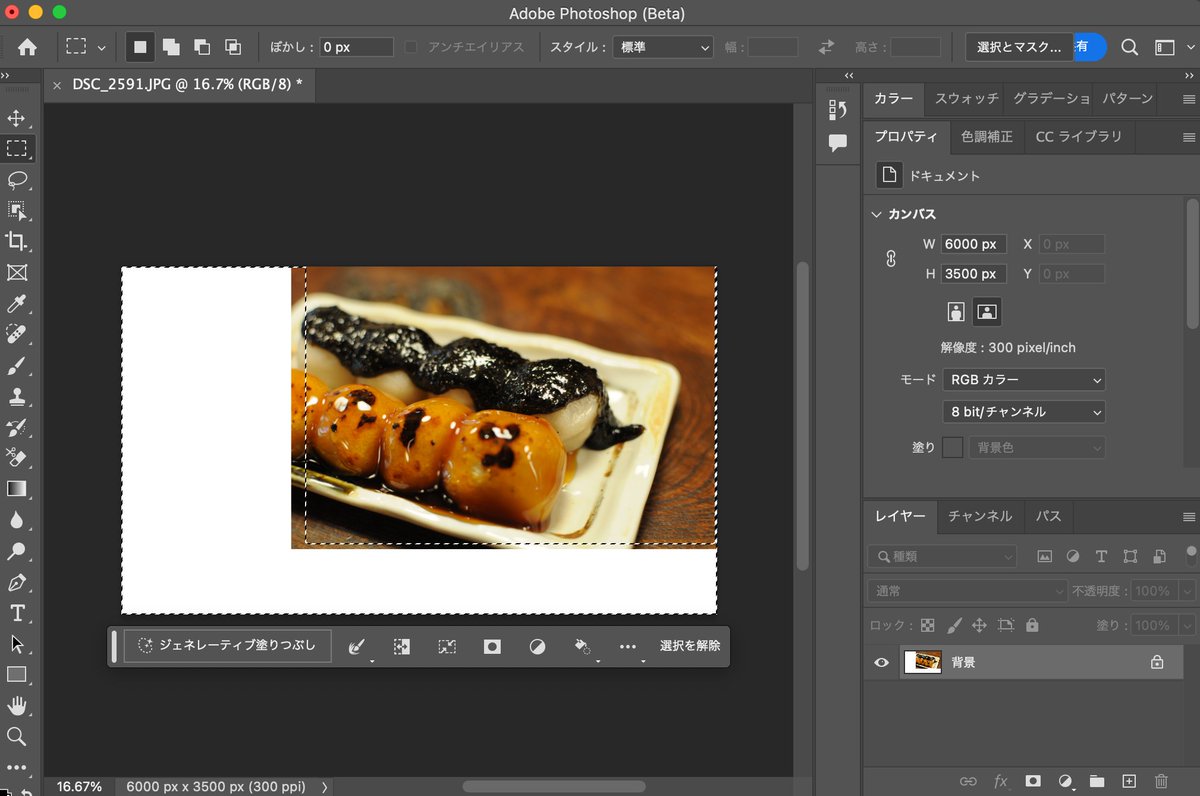The image size is (1200, 796).
Task: Toggle lock transparent pixels icon
Action: coord(928,625)
